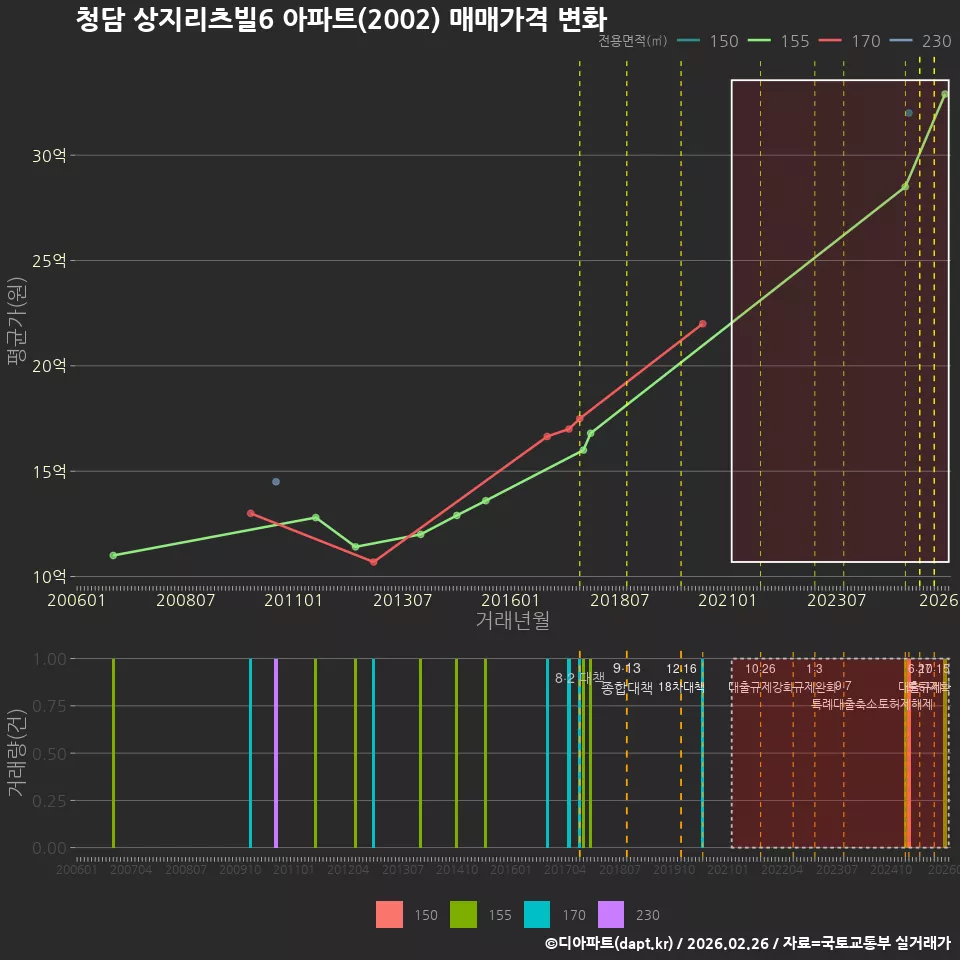Select the last red data point near 22억
This screenshot has height=960, width=960.
703,324
